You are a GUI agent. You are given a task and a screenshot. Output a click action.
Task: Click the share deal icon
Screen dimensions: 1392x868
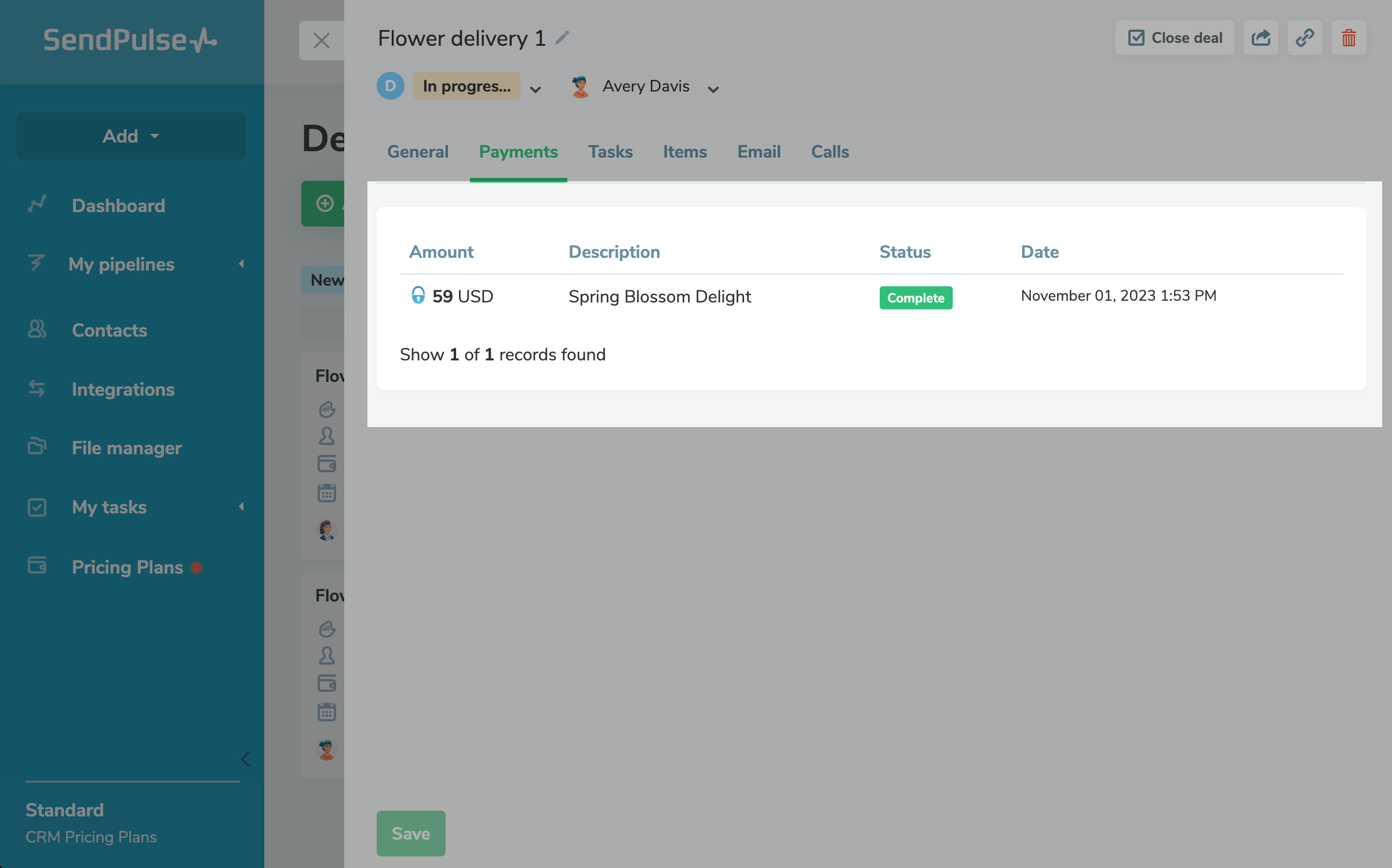pos(1260,38)
